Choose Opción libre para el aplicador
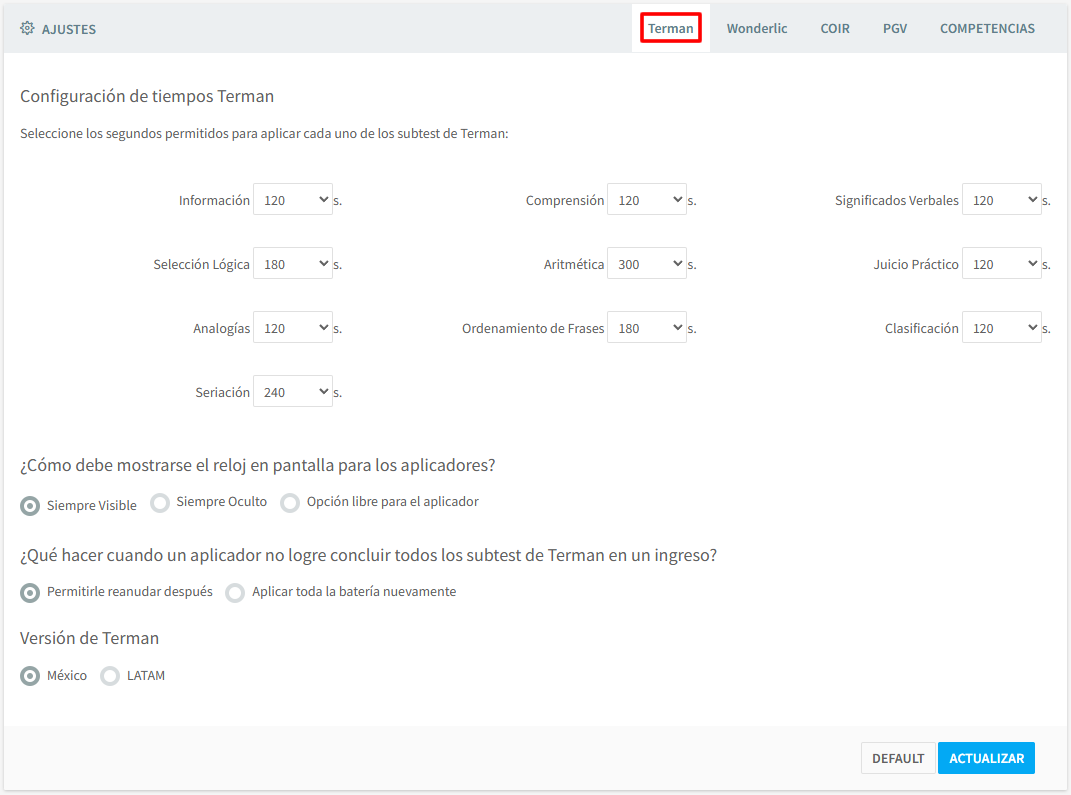 (290, 503)
